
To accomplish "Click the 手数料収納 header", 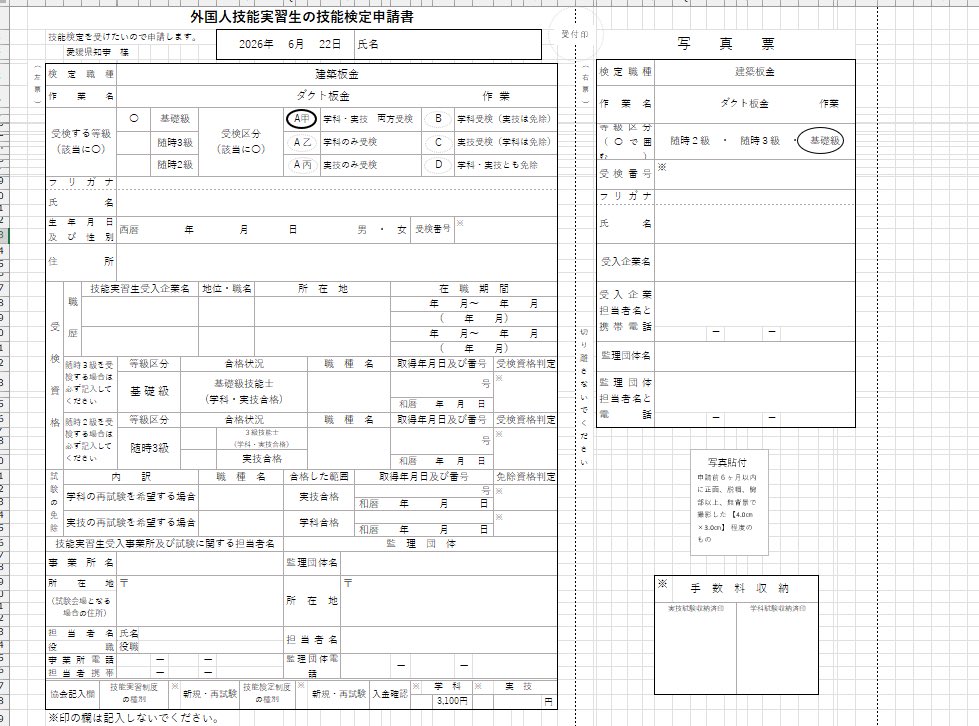I will pos(740,588).
